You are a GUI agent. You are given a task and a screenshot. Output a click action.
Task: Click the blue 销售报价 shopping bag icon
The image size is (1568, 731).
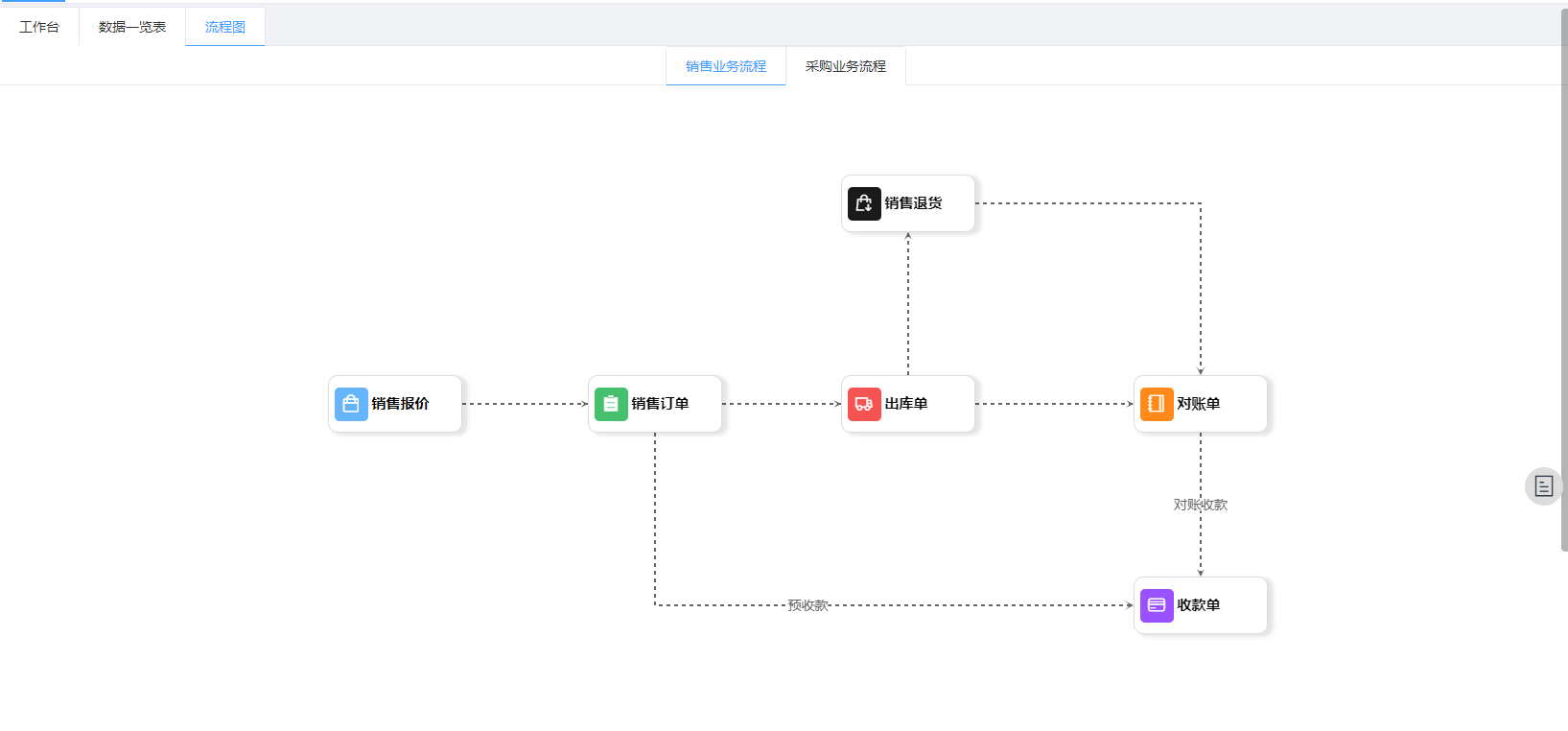351,404
